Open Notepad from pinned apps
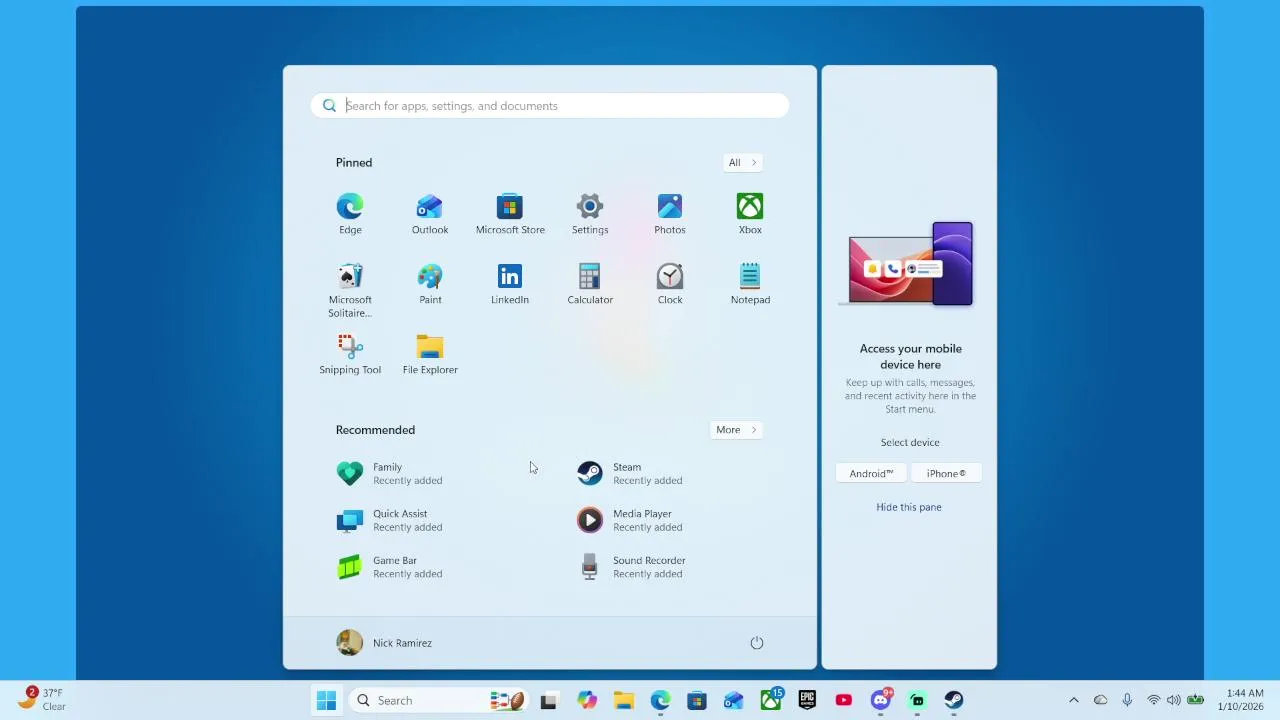 (x=750, y=284)
